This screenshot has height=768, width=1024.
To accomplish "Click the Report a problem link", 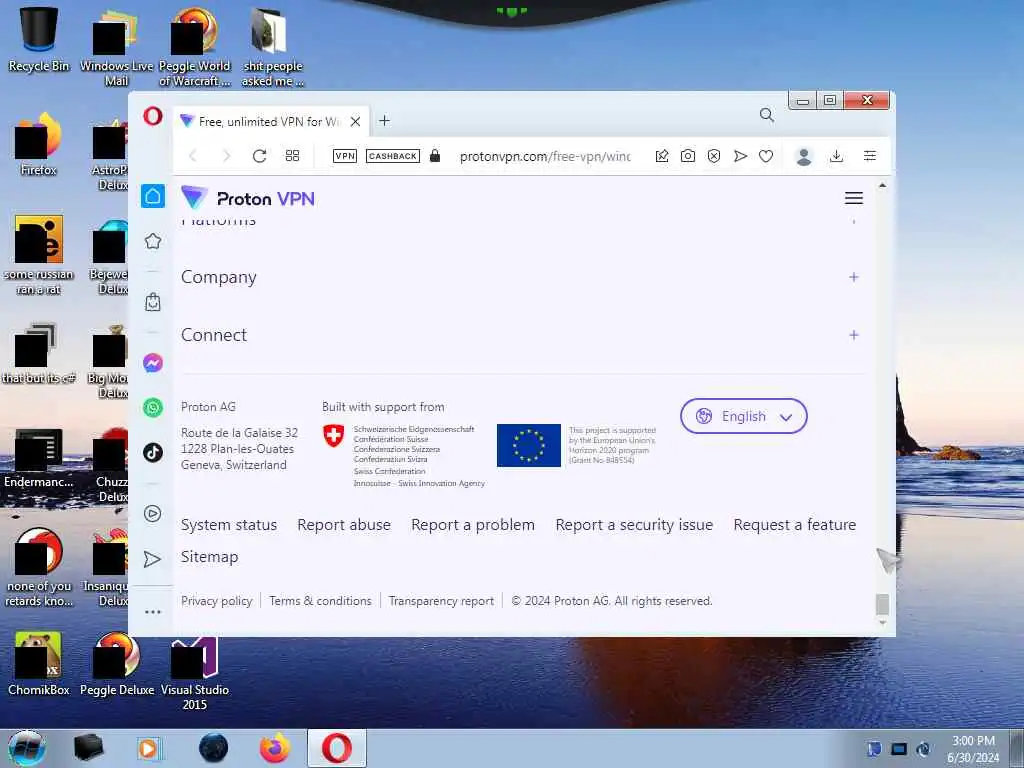I will 473,525.
